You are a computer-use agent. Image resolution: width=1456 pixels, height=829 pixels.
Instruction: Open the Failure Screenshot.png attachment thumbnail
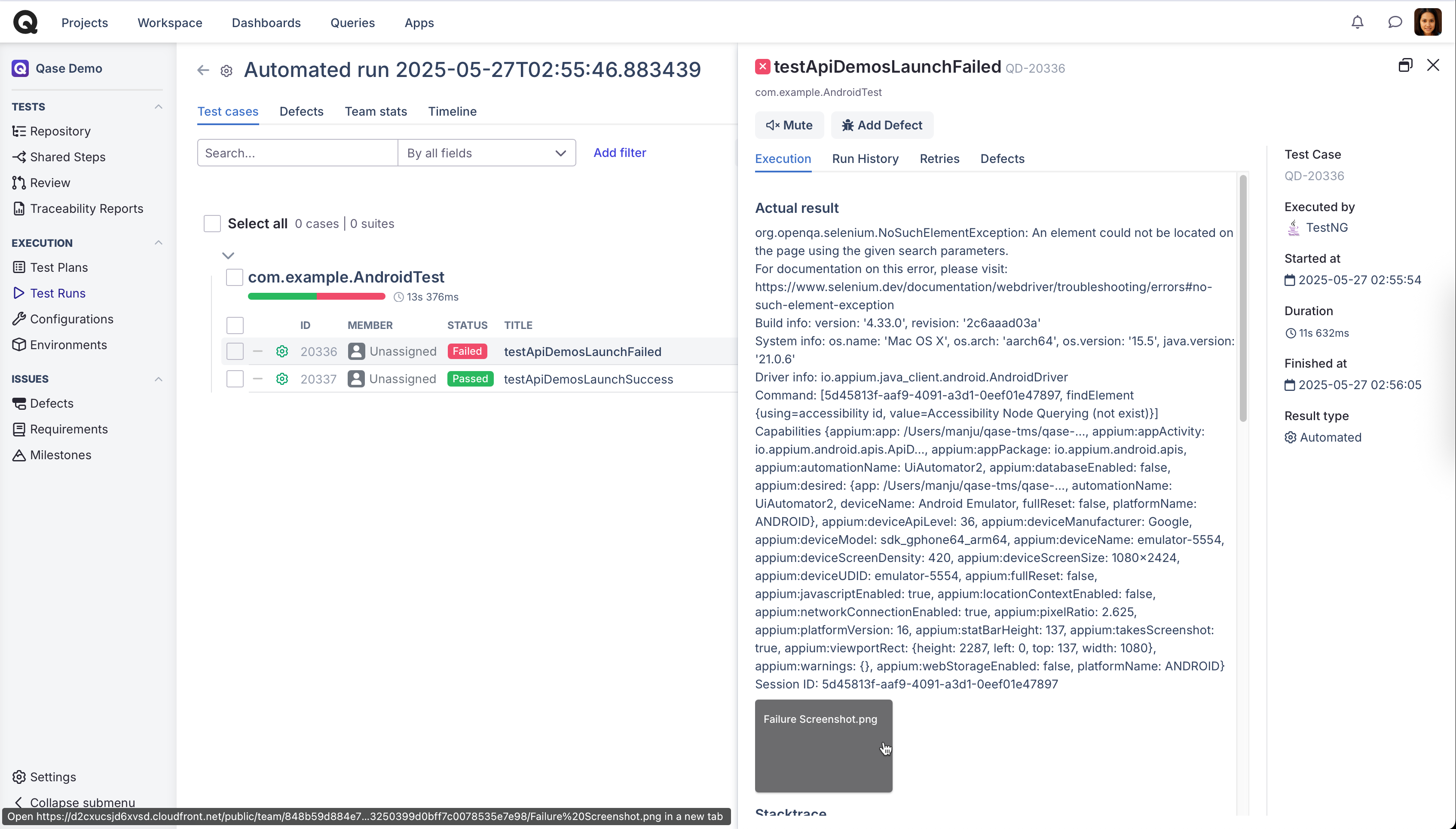pos(823,746)
